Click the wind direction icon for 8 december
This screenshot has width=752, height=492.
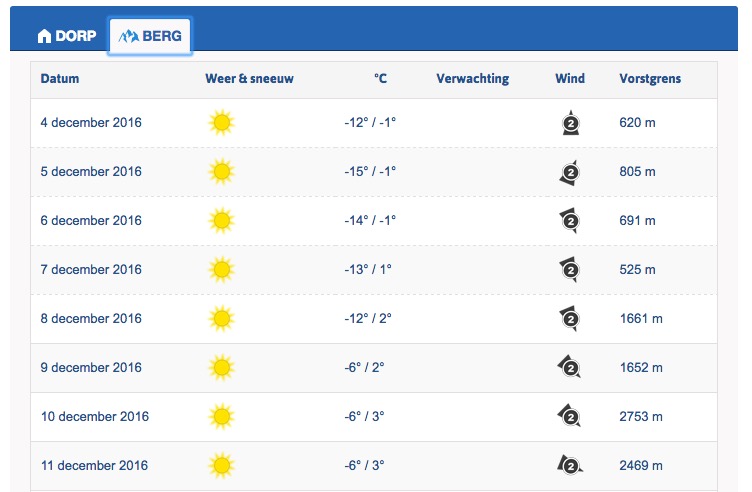click(570, 319)
